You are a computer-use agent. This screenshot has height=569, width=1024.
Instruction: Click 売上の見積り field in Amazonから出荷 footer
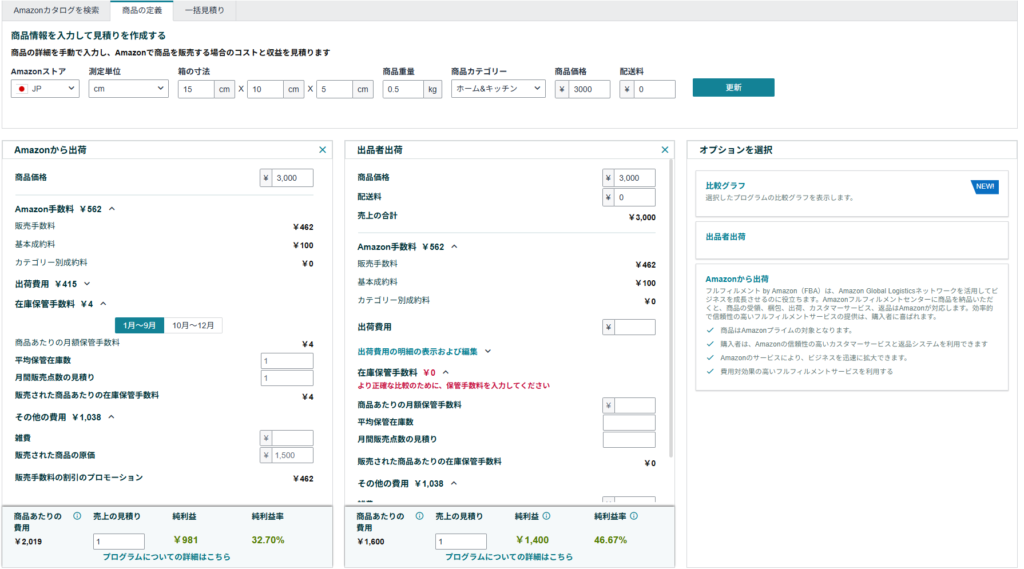coord(119,542)
